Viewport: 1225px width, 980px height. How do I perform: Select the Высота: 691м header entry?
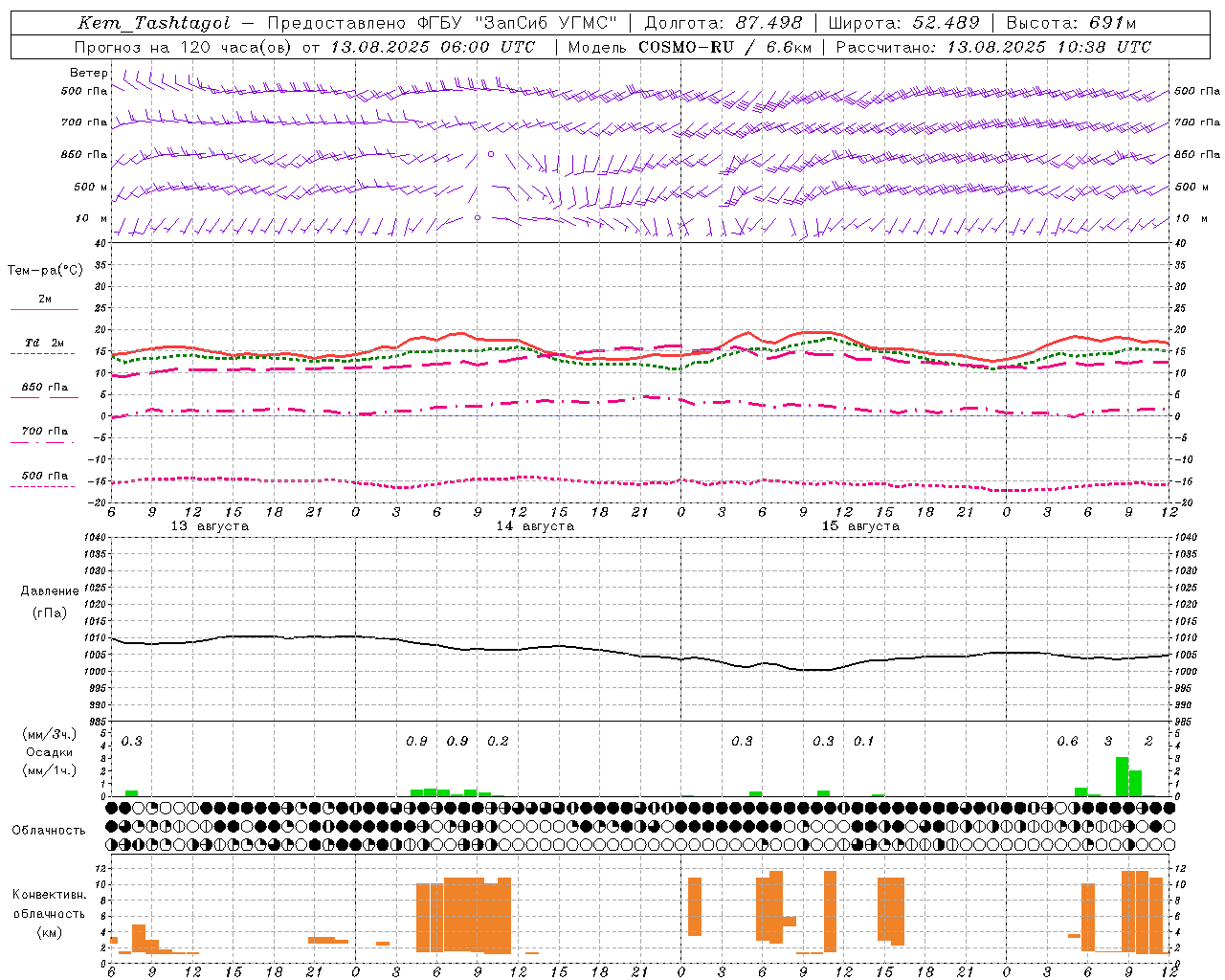(1071, 23)
